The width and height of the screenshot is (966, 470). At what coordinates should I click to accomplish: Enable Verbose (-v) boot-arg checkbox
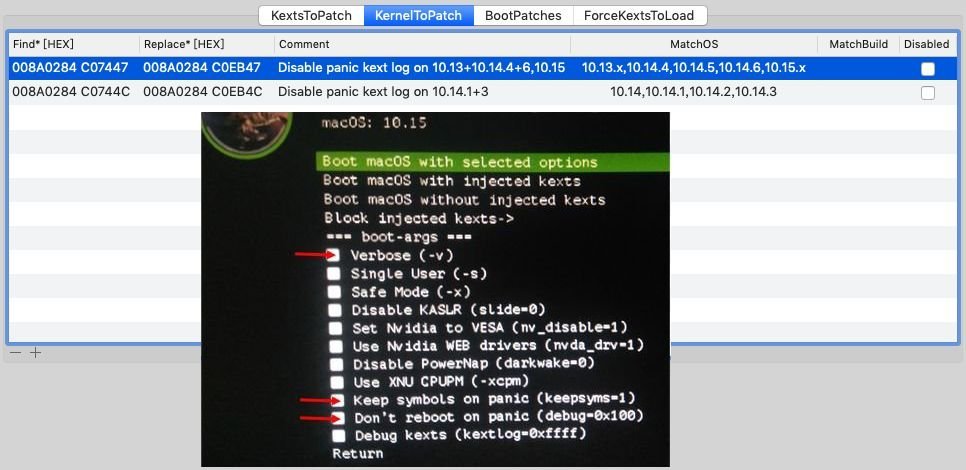pyautogui.click(x=333, y=254)
